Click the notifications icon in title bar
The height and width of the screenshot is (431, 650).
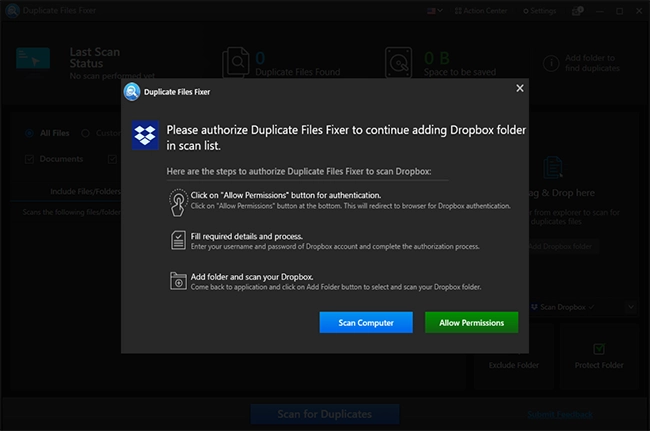[577, 11]
